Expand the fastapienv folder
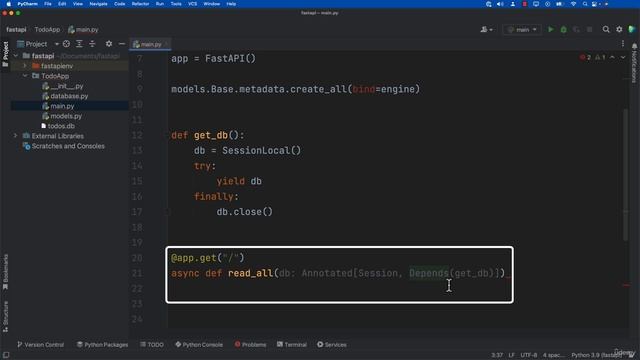 [25, 66]
